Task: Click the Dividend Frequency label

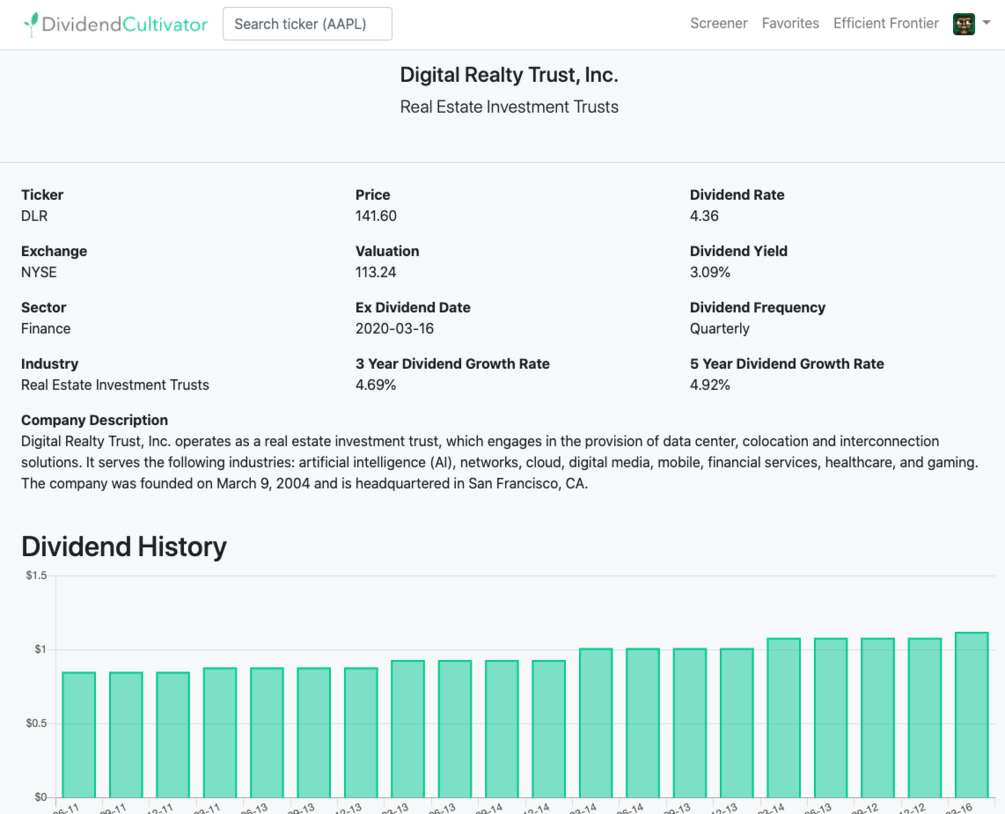Action: [x=758, y=308]
